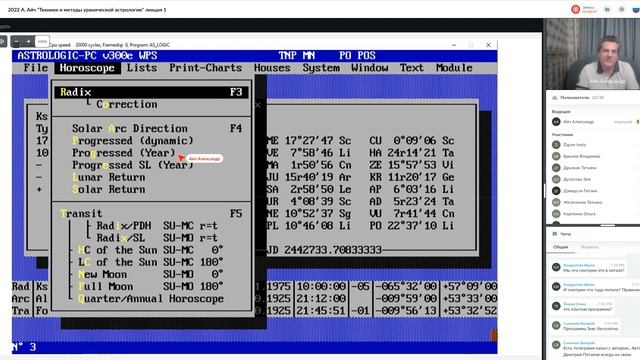Click the camera icon in top bar
640x360 pixels.
[x=607, y=9]
